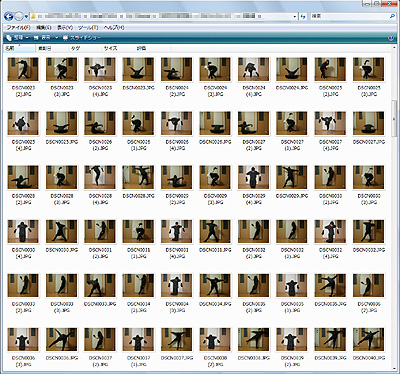
Task: Click file name label DSCN0039.JPG
Action: coord(330,358)
